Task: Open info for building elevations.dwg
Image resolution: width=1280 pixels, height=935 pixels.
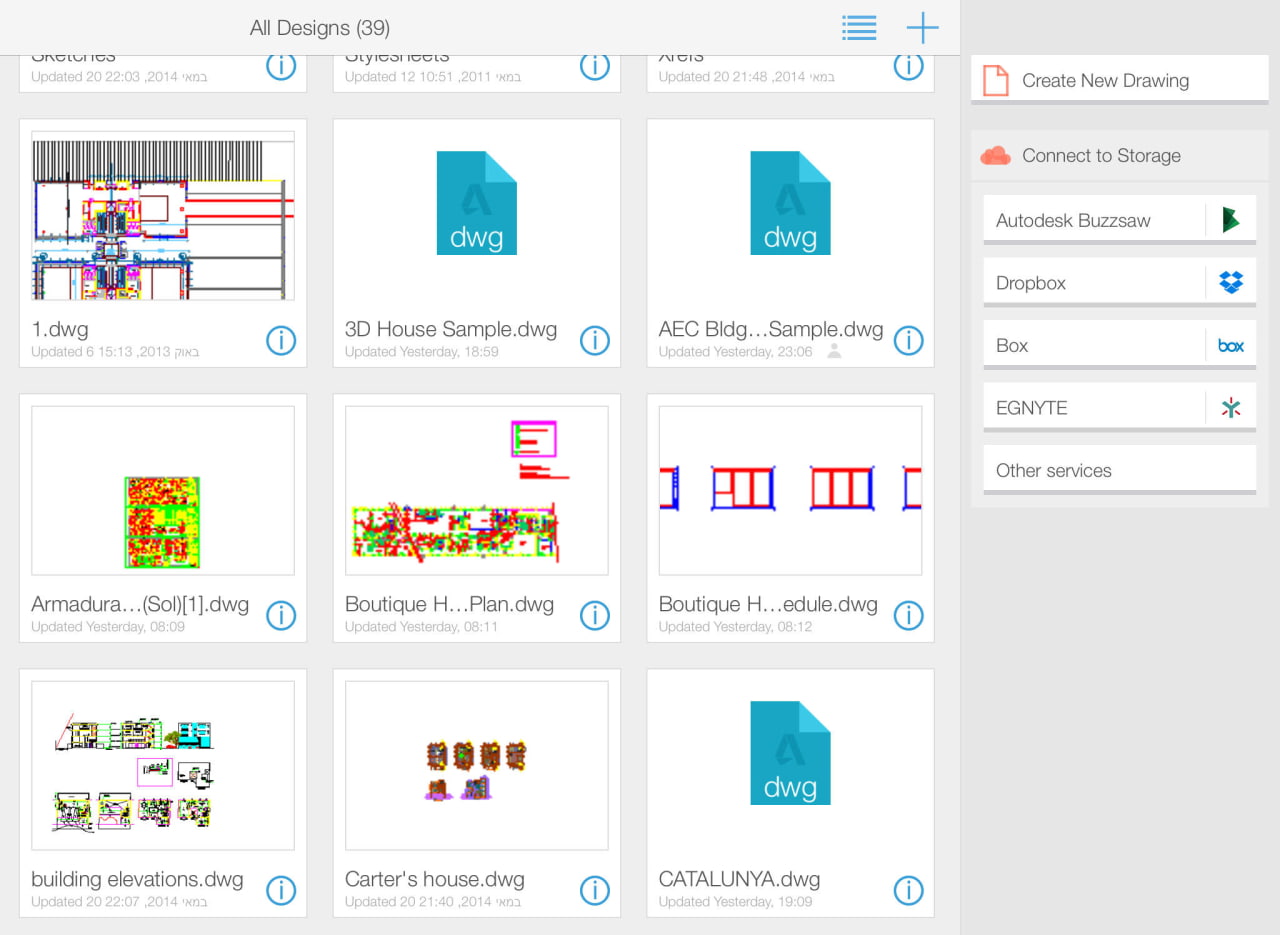Action: (x=281, y=890)
